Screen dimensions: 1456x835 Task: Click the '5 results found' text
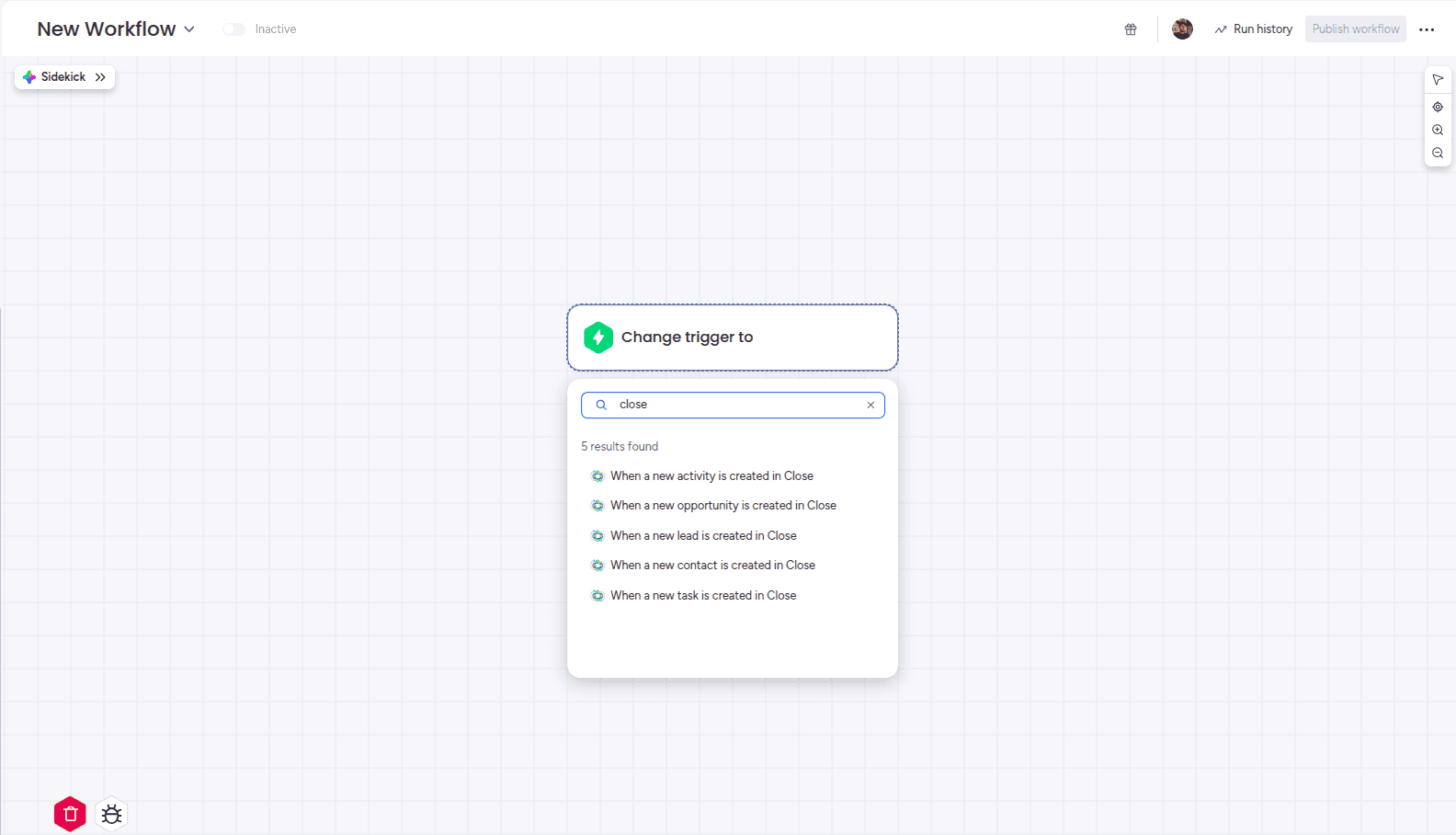tap(620, 447)
